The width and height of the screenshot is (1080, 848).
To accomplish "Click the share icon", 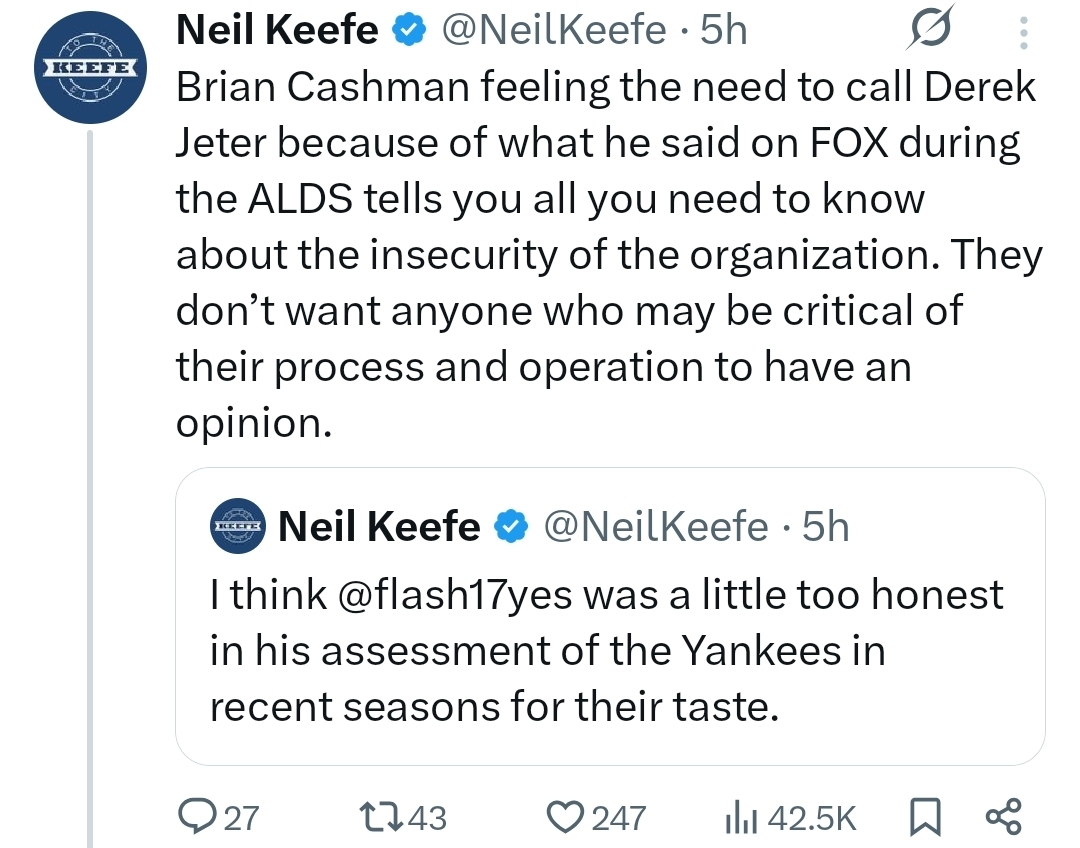I will (1003, 816).
